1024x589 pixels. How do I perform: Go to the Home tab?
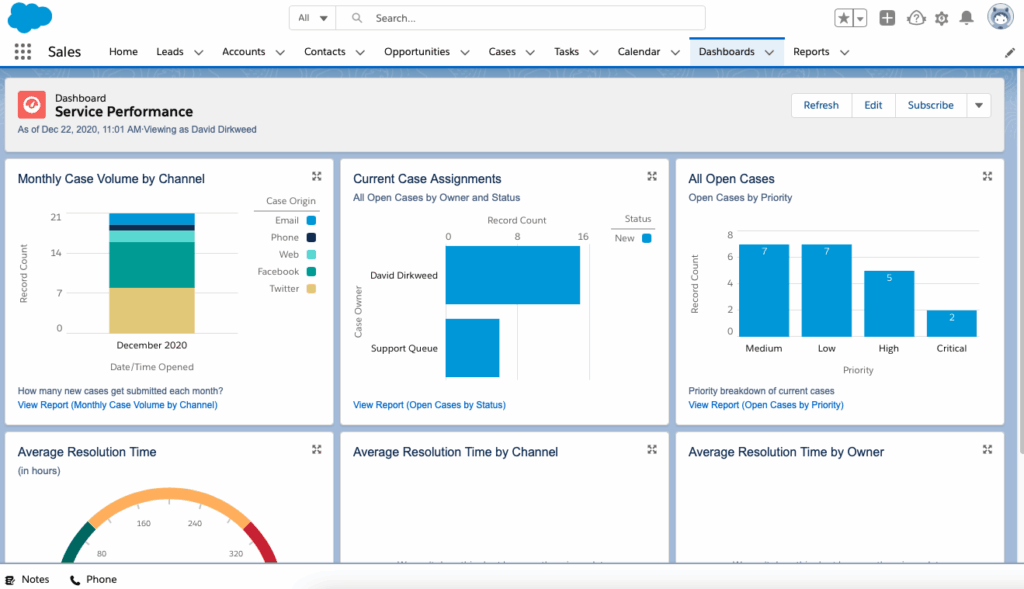point(123,52)
